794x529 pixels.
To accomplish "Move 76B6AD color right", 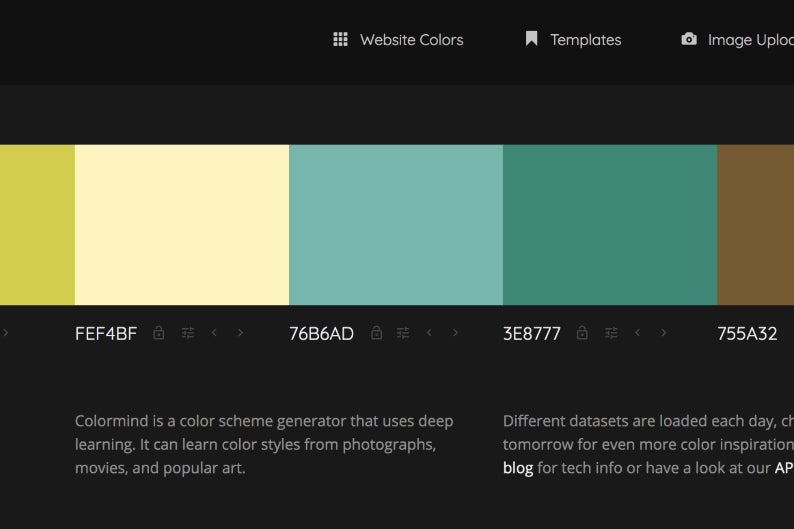I will (456, 333).
